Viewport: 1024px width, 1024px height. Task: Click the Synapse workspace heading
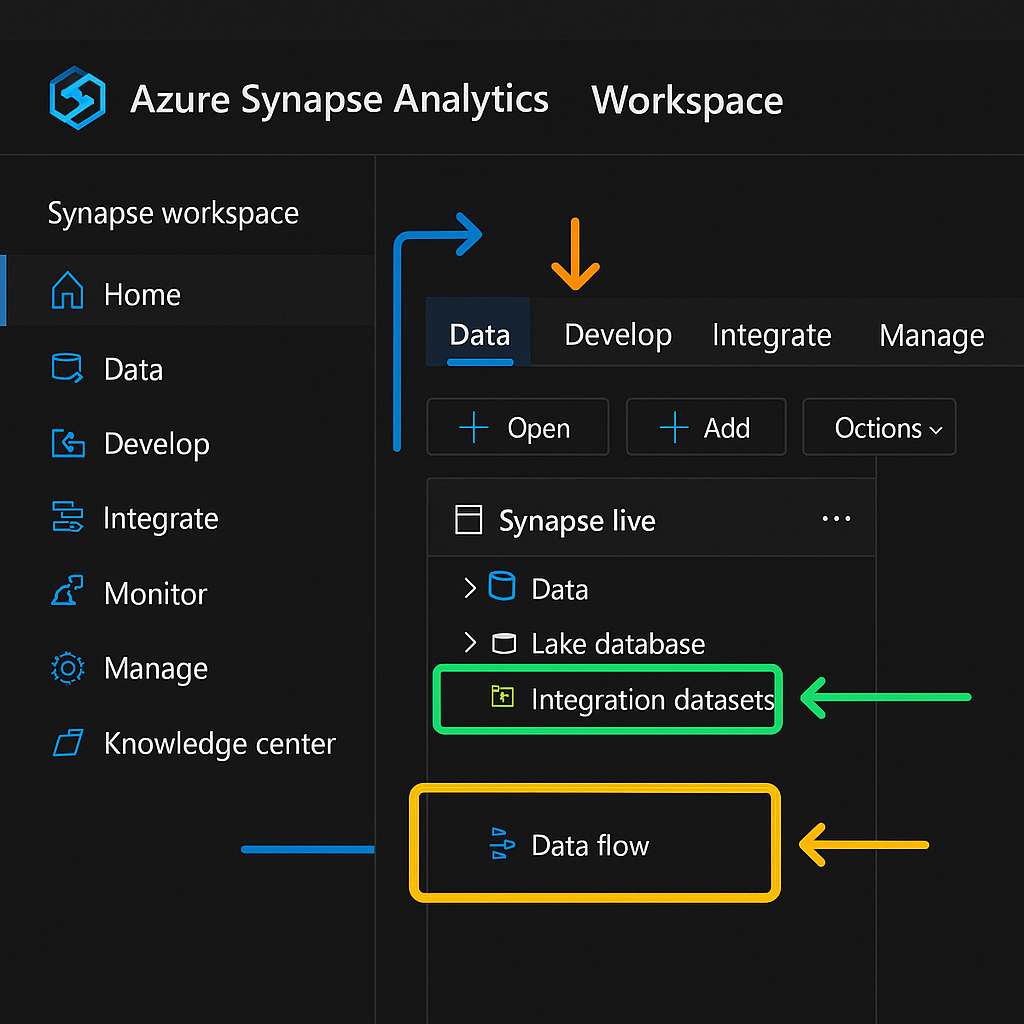pos(173,213)
